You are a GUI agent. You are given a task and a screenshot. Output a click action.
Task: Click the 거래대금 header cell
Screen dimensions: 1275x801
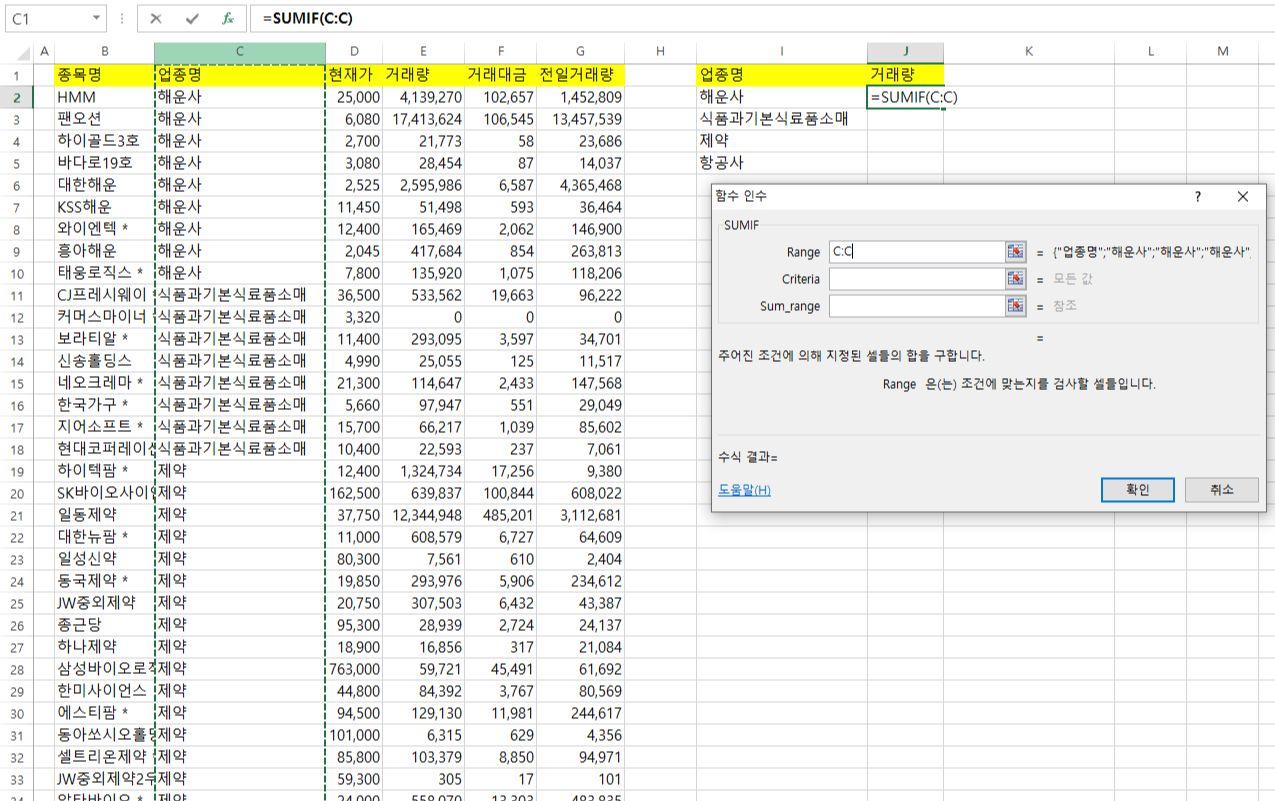click(501, 75)
